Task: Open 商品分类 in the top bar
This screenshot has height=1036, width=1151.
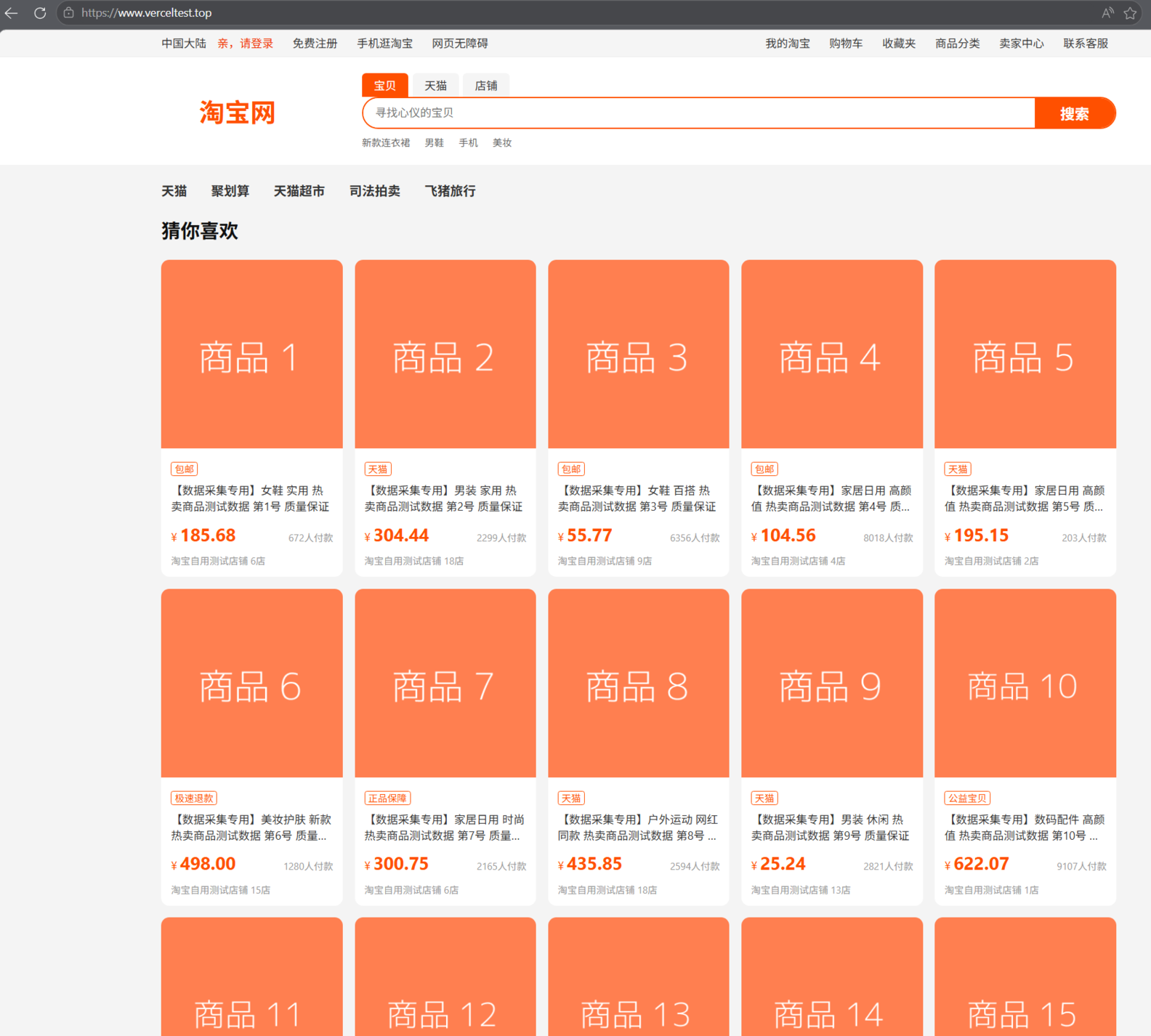Action: coord(958,44)
